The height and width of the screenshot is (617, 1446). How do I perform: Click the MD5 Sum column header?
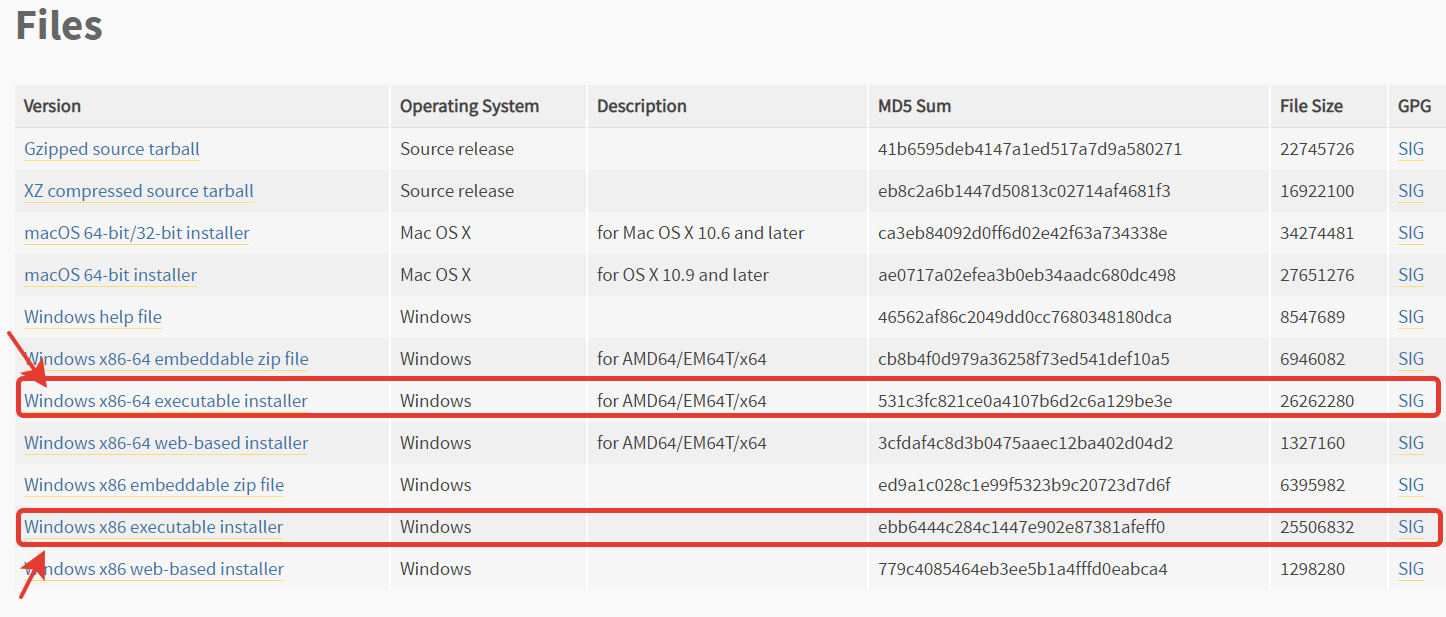pyautogui.click(x=915, y=106)
